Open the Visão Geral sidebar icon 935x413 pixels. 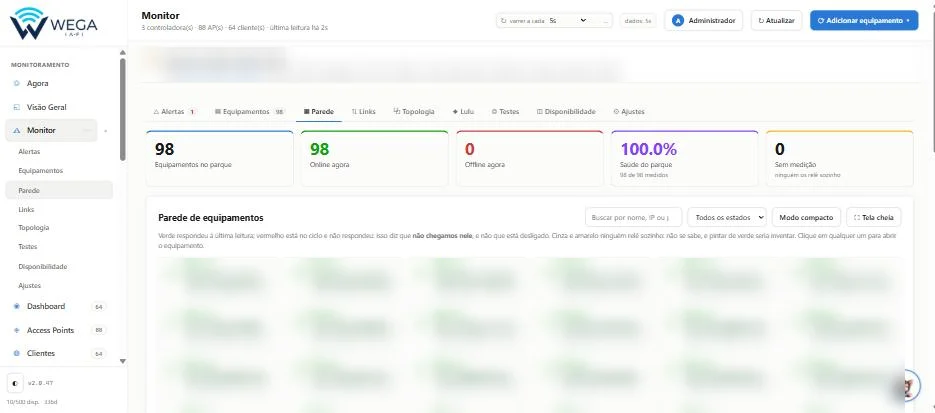[17, 107]
